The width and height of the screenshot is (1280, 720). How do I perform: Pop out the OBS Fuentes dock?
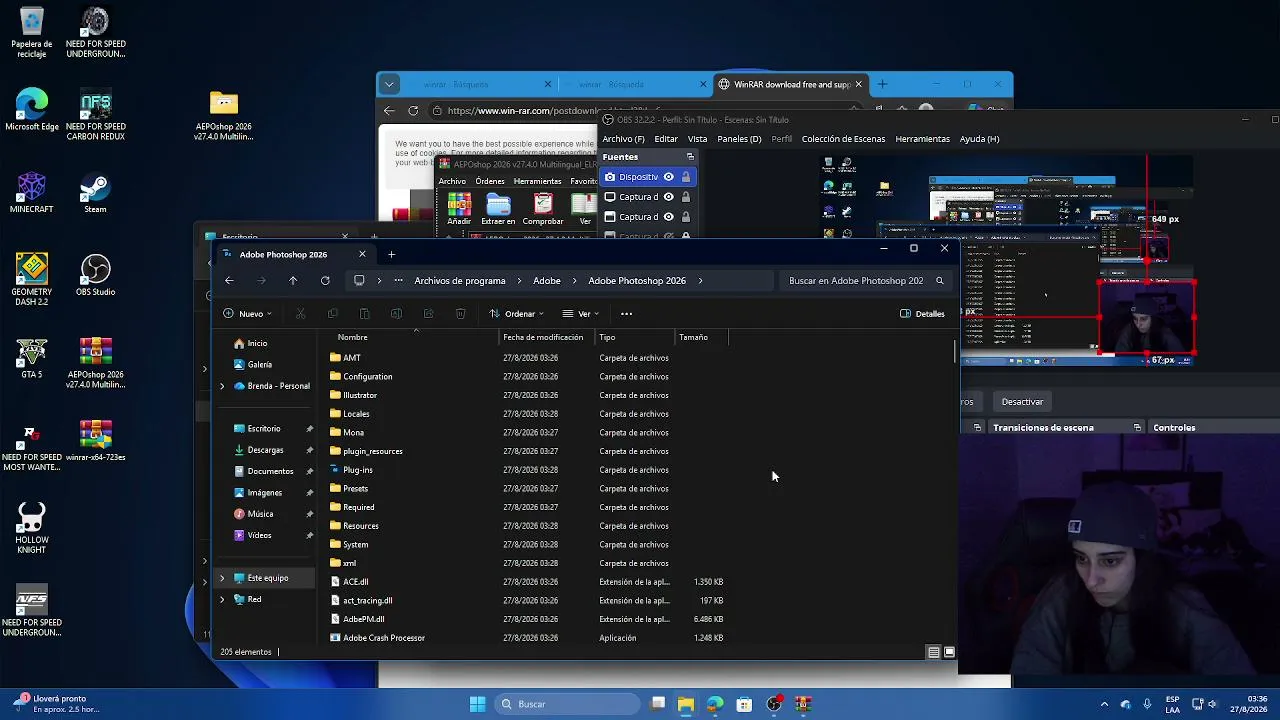690,157
